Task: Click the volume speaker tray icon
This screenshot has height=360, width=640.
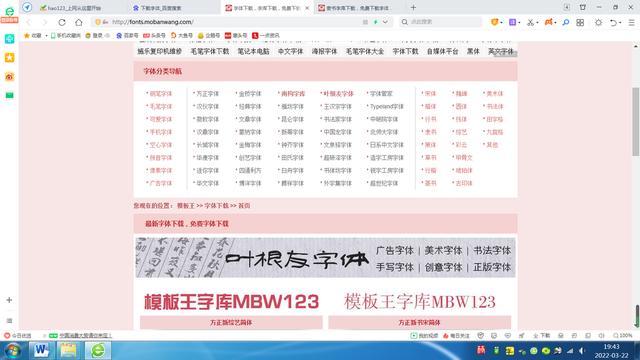Action: pyautogui.click(x=582, y=351)
